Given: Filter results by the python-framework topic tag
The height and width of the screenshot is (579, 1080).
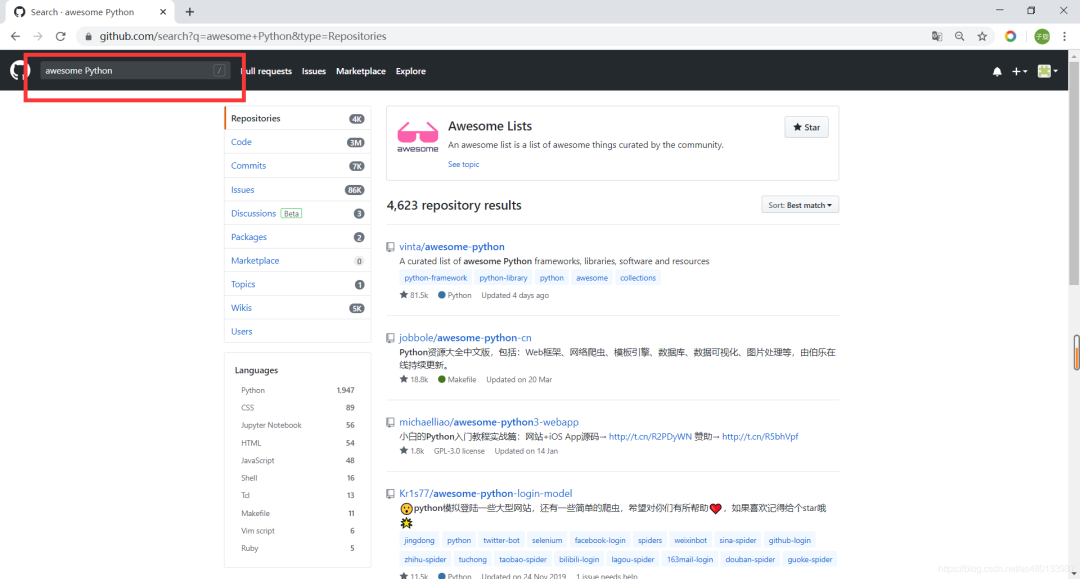Looking at the screenshot, I should 435,277.
